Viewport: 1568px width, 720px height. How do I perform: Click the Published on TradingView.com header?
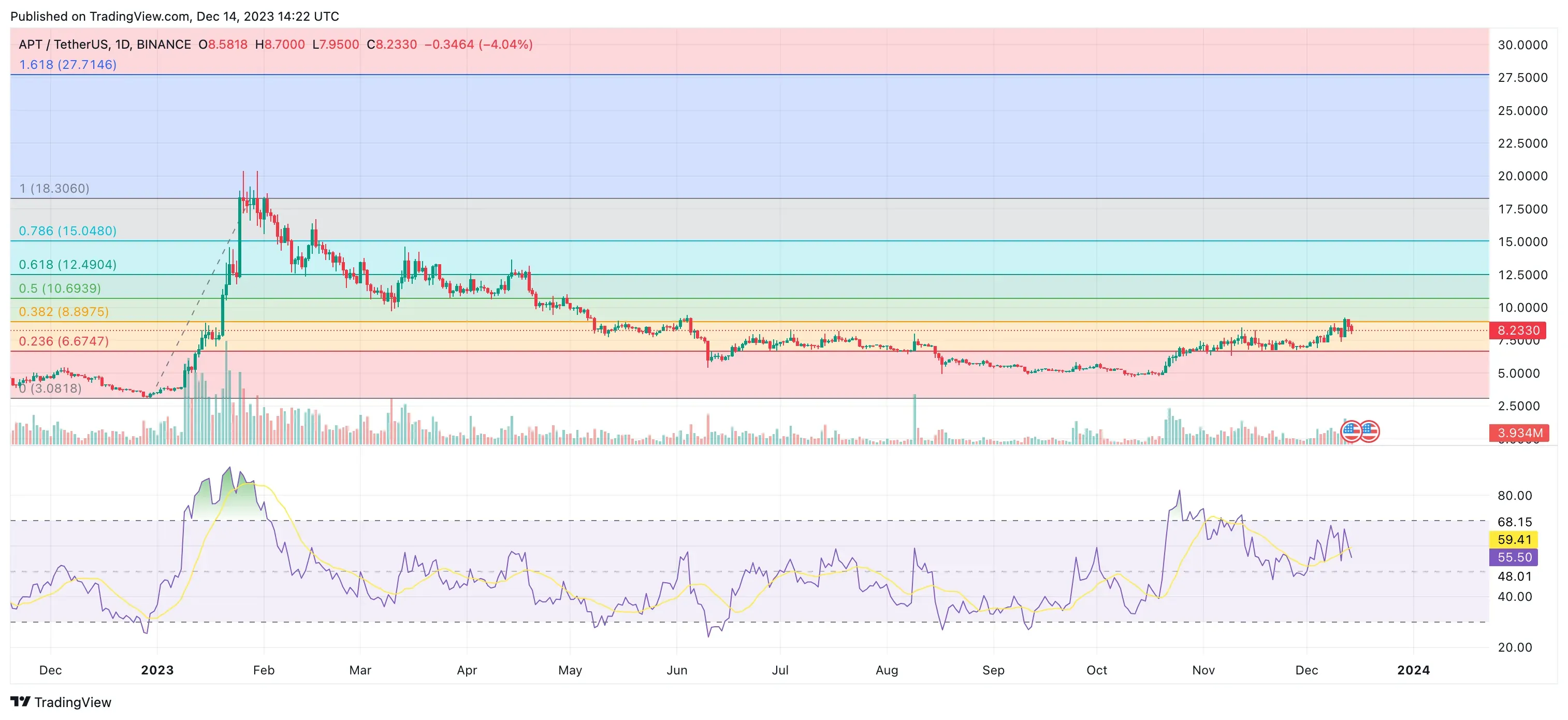coord(175,17)
